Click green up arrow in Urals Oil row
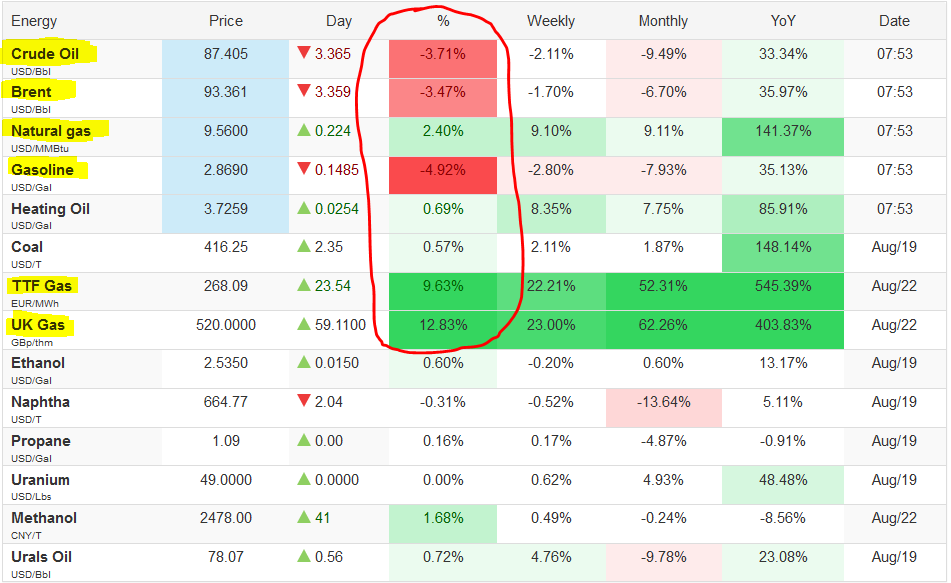This screenshot has height=583, width=951. [304, 556]
